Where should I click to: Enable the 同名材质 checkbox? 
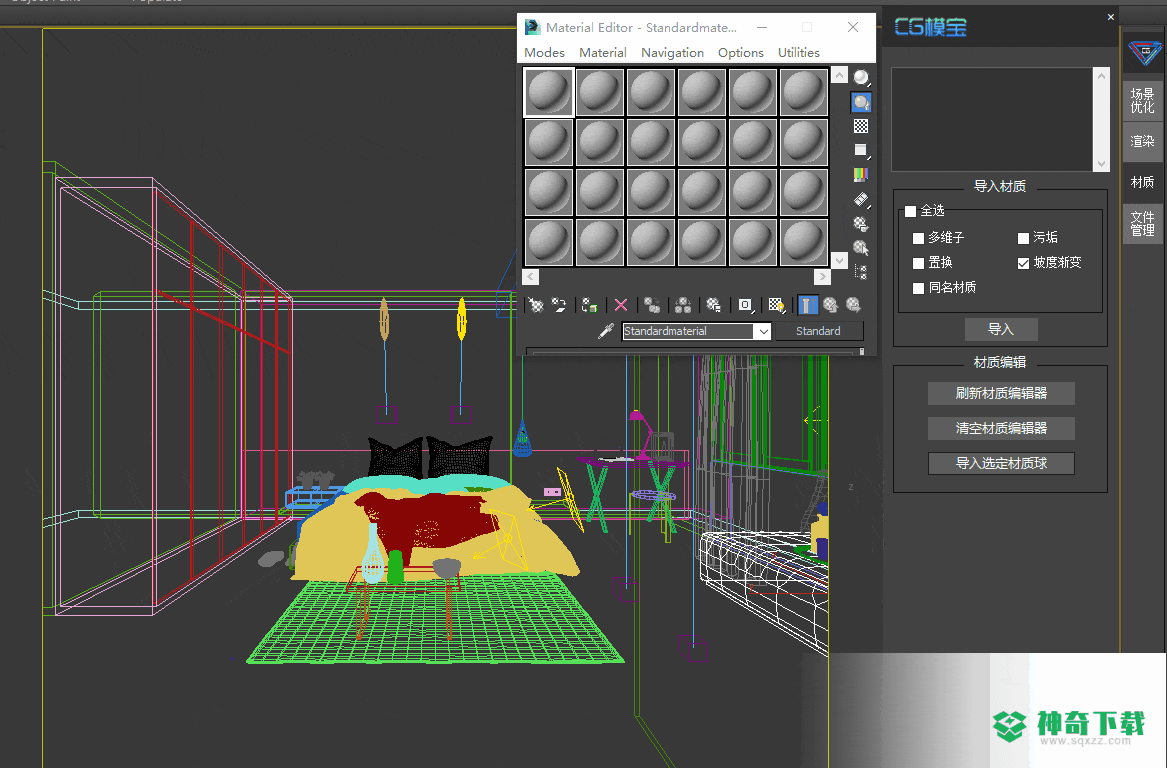(918, 288)
